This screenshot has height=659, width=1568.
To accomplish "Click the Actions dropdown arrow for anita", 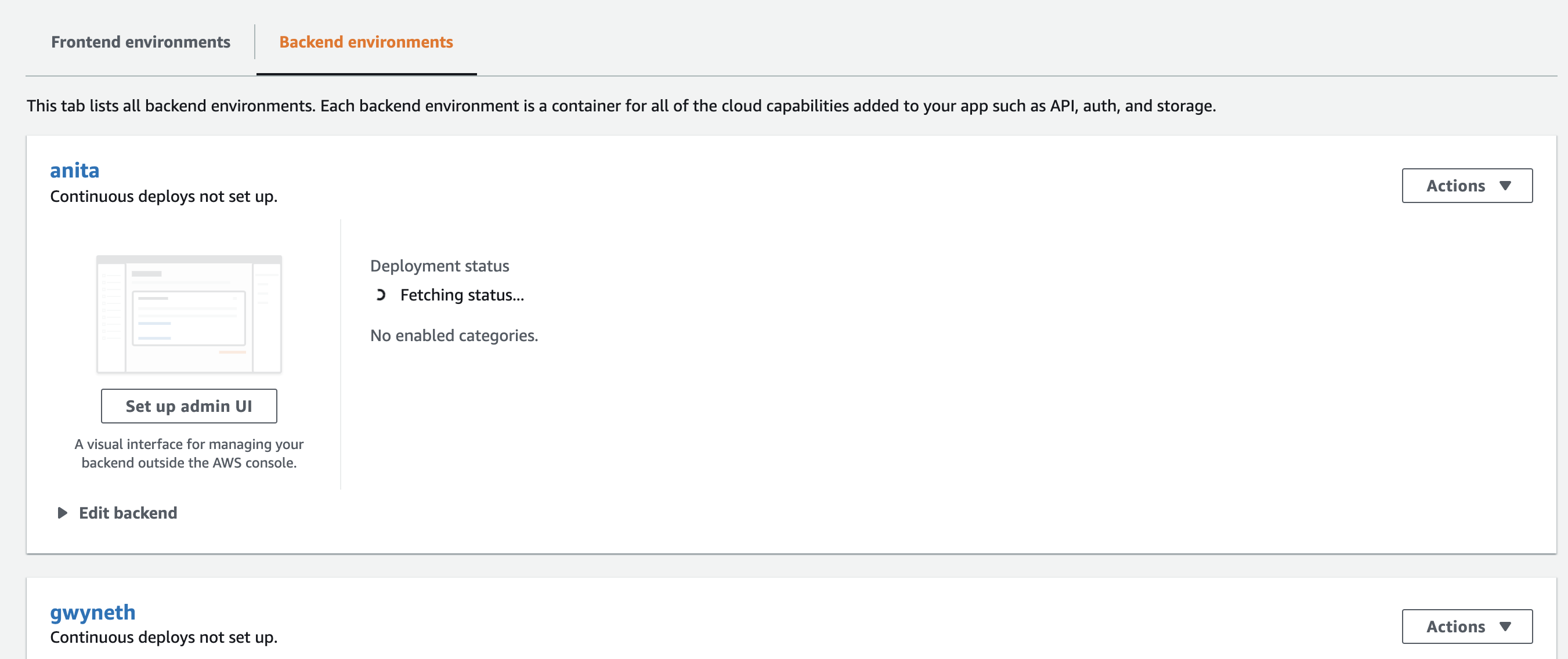I will pos(1504,186).
